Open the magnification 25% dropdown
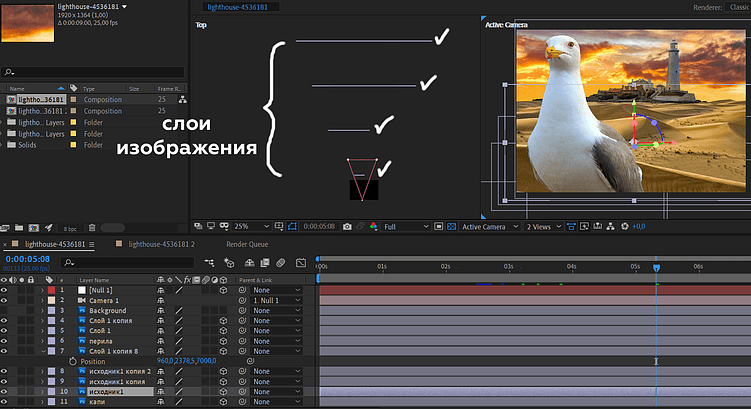This screenshot has height=409, width=751. click(246, 227)
